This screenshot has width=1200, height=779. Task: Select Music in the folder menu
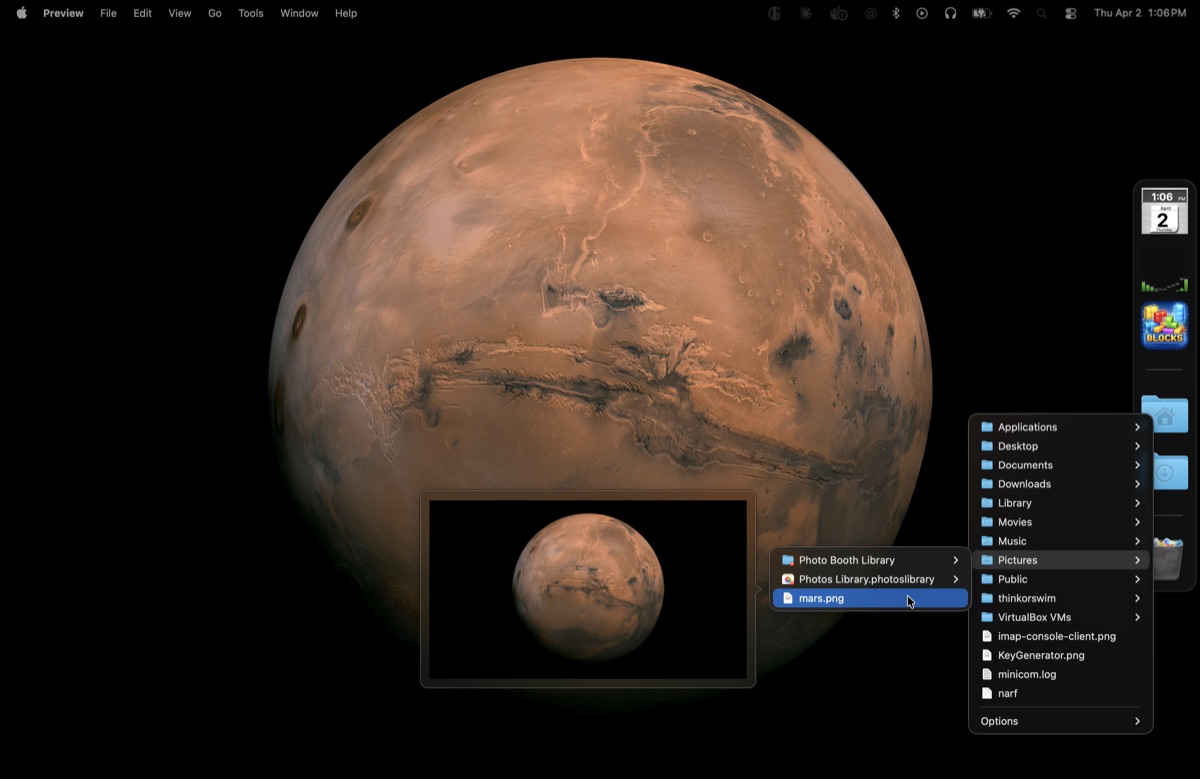click(x=1060, y=541)
